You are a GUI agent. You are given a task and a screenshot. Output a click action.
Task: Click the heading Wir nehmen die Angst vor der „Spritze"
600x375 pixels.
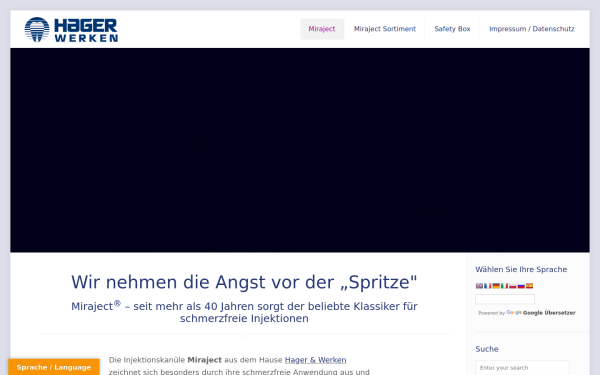244,282
